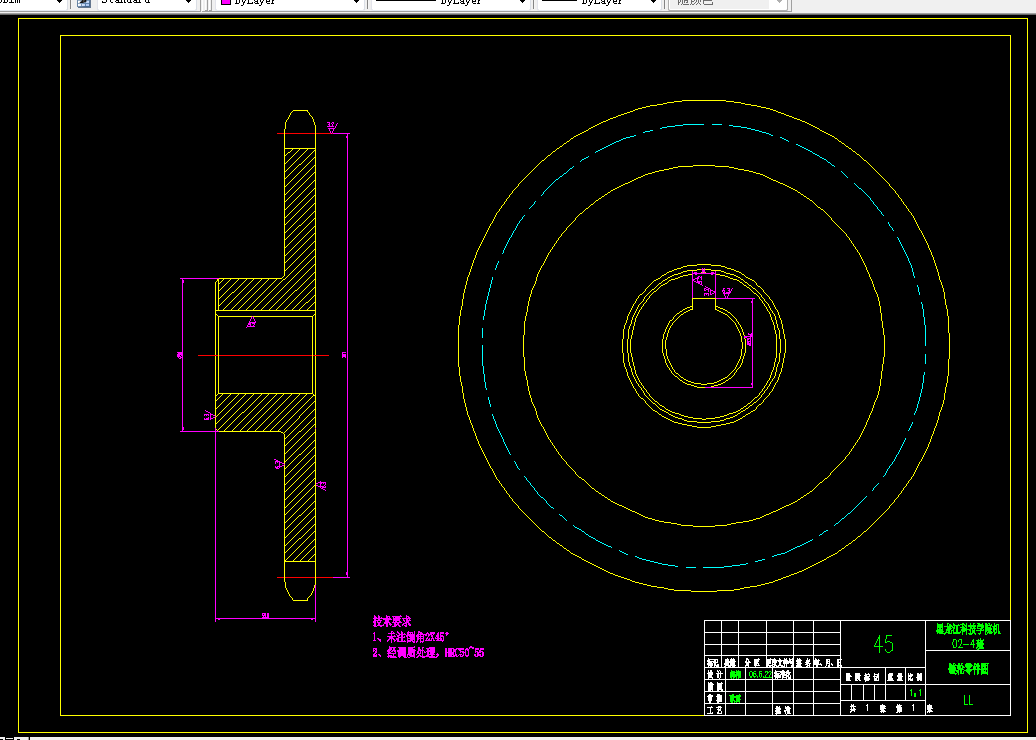Select the 技术要求 heading text
This screenshot has height=740, width=1036.
pyautogui.click(x=392, y=622)
